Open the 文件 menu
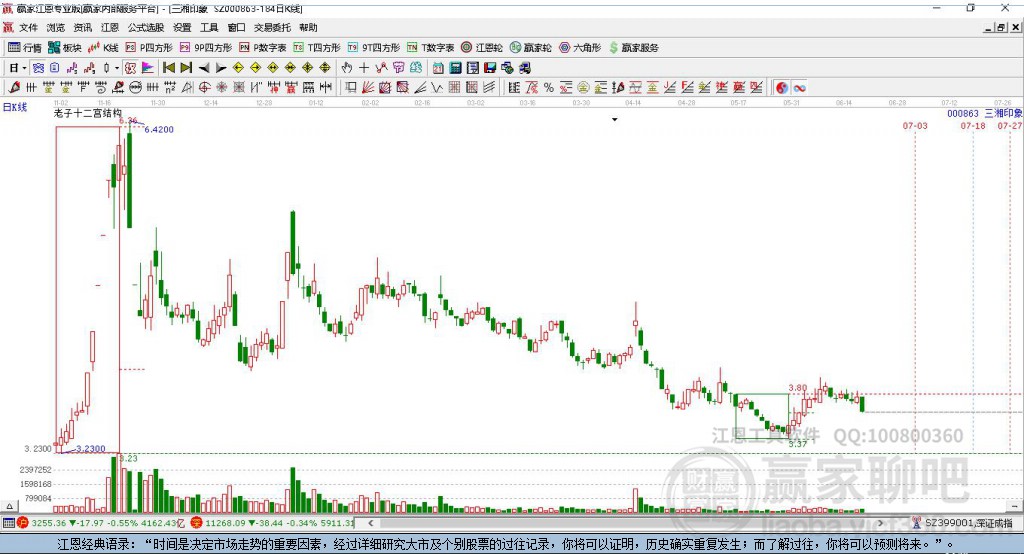The image size is (1024, 554). (28, 27)
